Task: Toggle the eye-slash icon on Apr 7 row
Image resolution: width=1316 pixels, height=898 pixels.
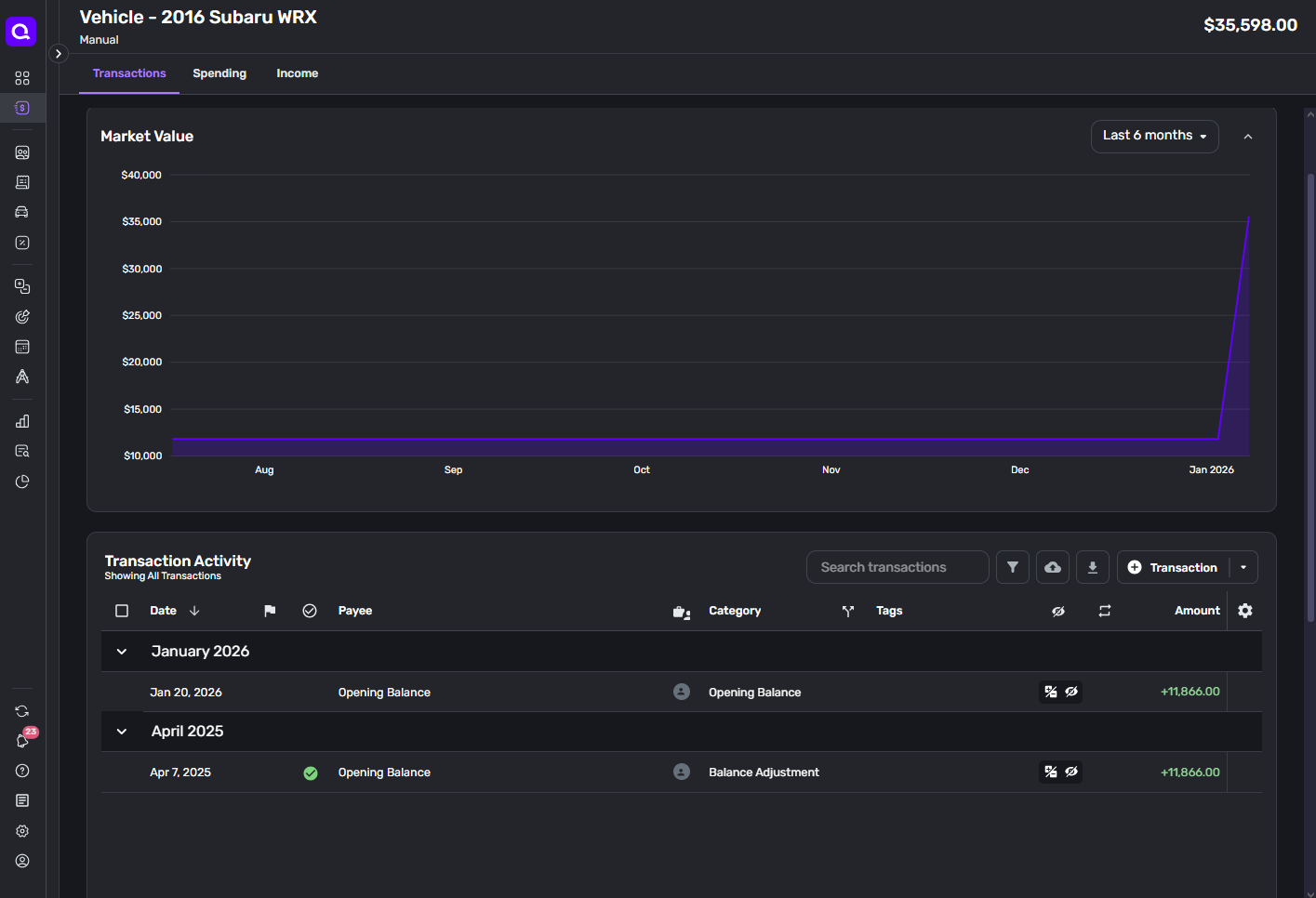Action: tap(1071, 772)
